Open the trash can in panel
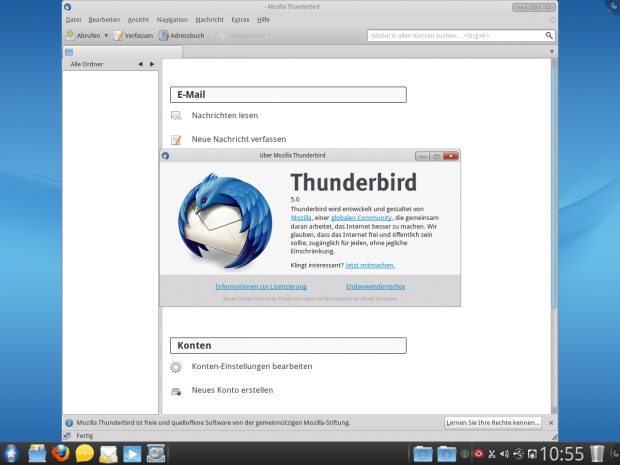620x465 pixels. [597, 454]
